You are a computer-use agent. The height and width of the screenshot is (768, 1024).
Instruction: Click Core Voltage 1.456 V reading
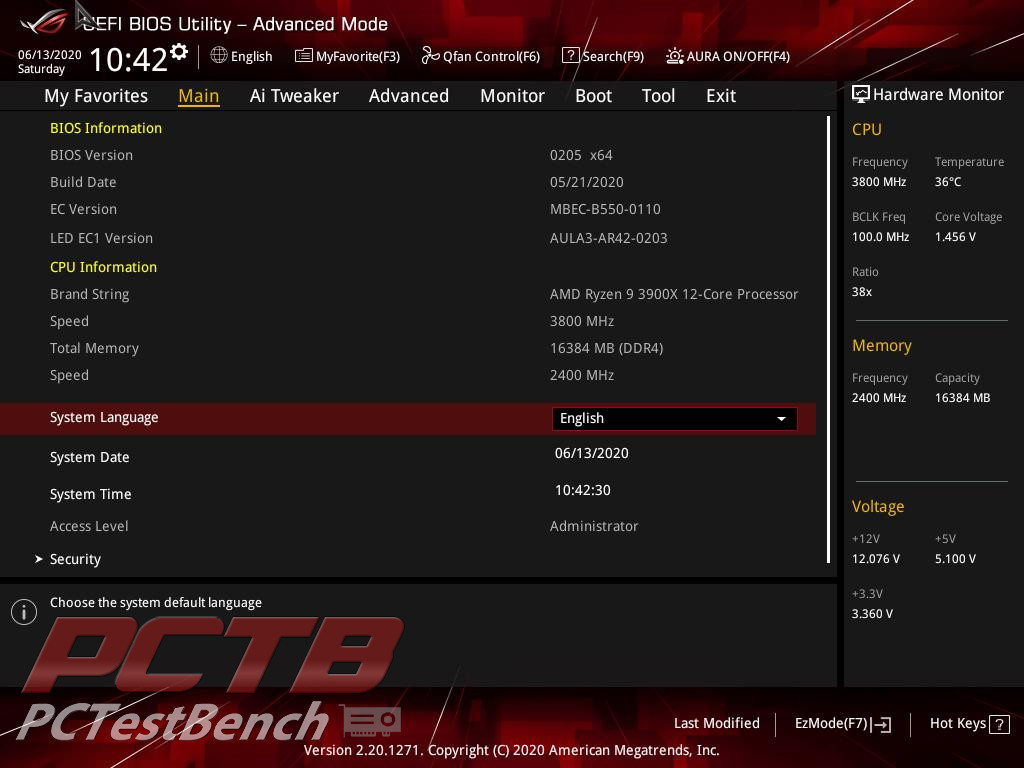click(955, 236)
